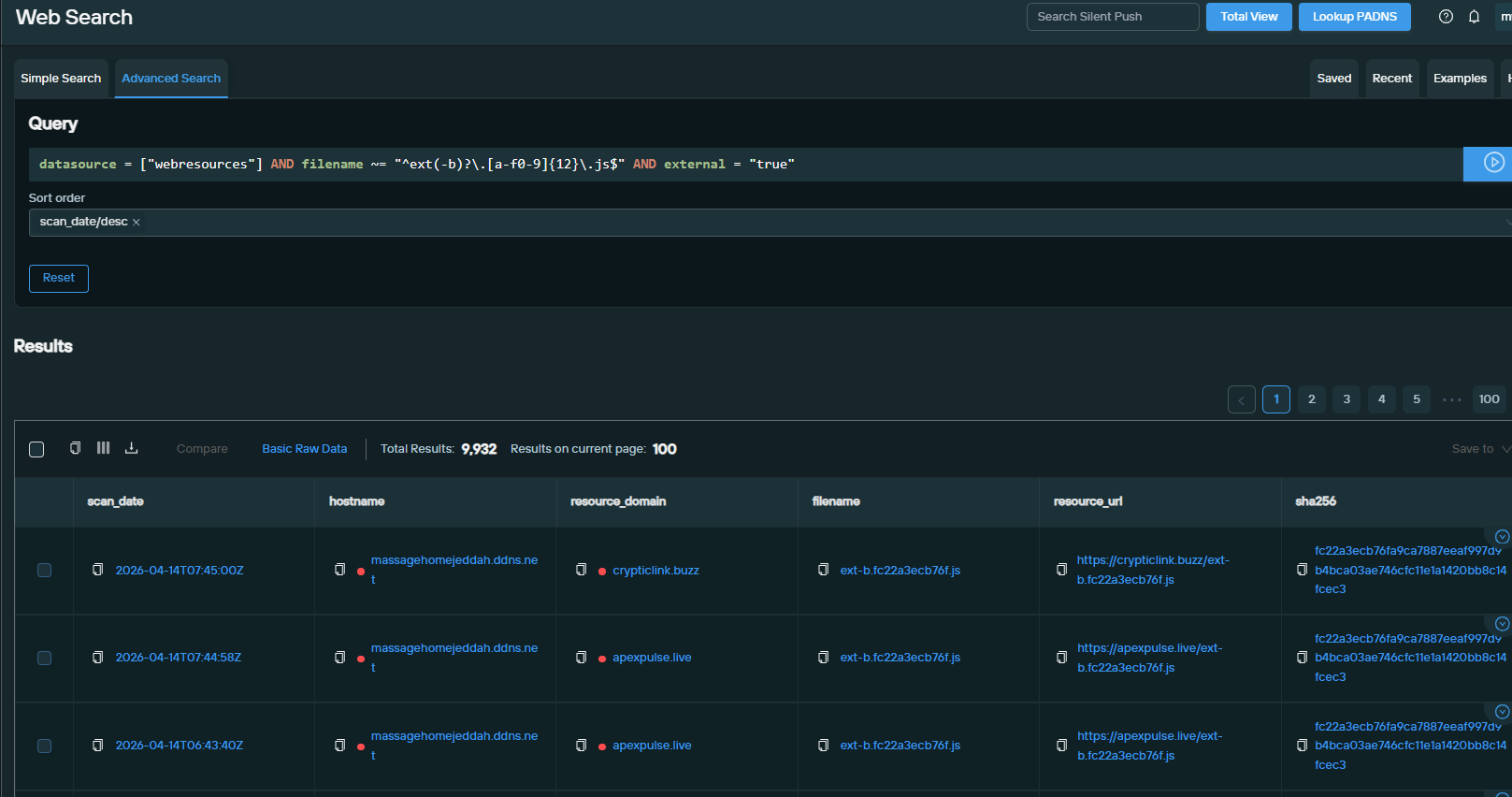Open the Saved queries tab

pos(1334,79)
